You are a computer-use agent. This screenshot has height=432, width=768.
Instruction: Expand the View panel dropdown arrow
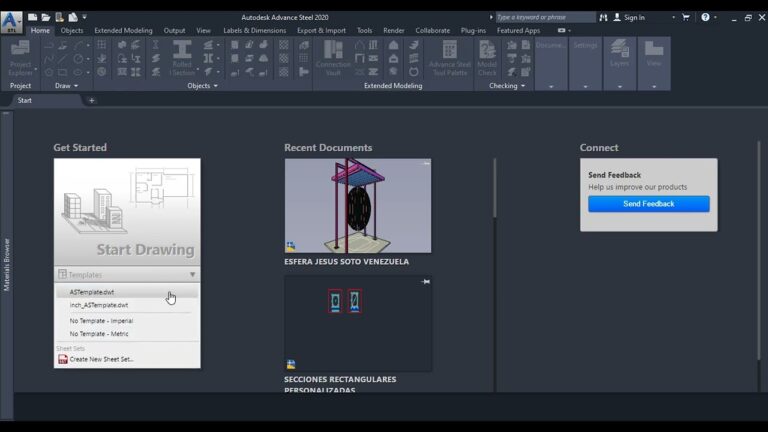(x=654, y=87)
